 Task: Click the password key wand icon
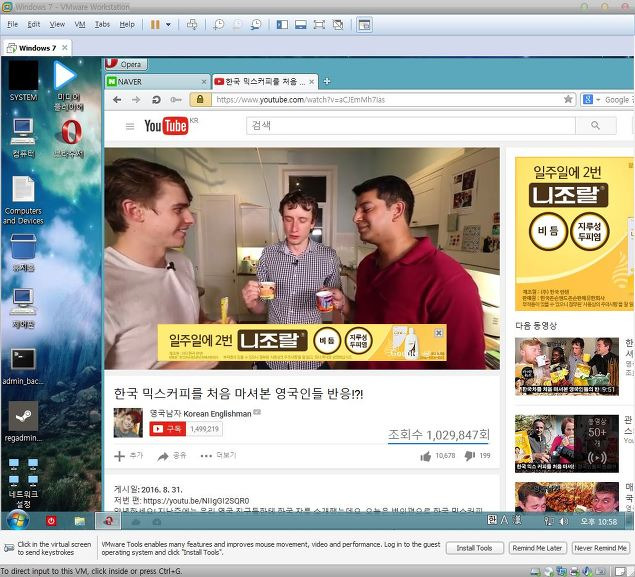click(176, 100)
